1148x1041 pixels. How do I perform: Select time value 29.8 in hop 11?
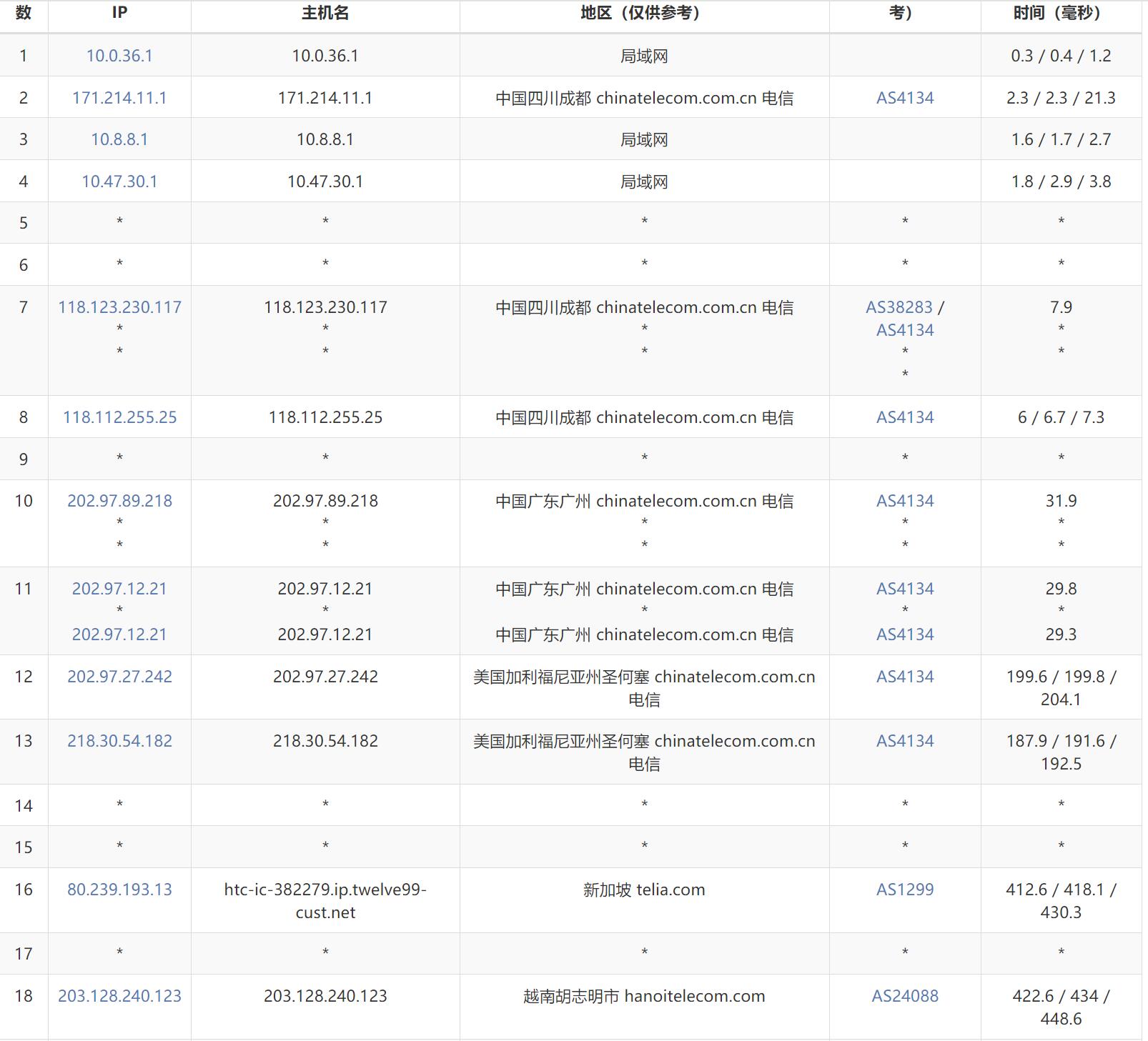point(1061,589)
